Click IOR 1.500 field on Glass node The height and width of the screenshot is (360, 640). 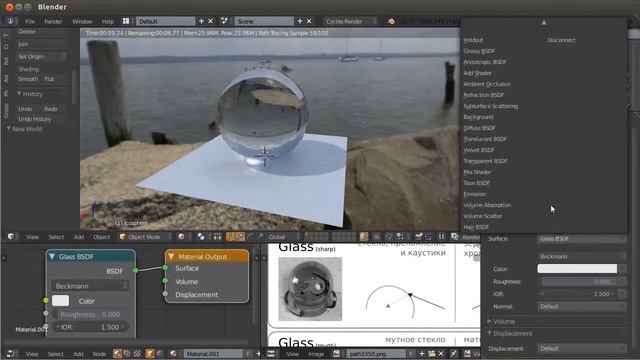coord(90,327)
